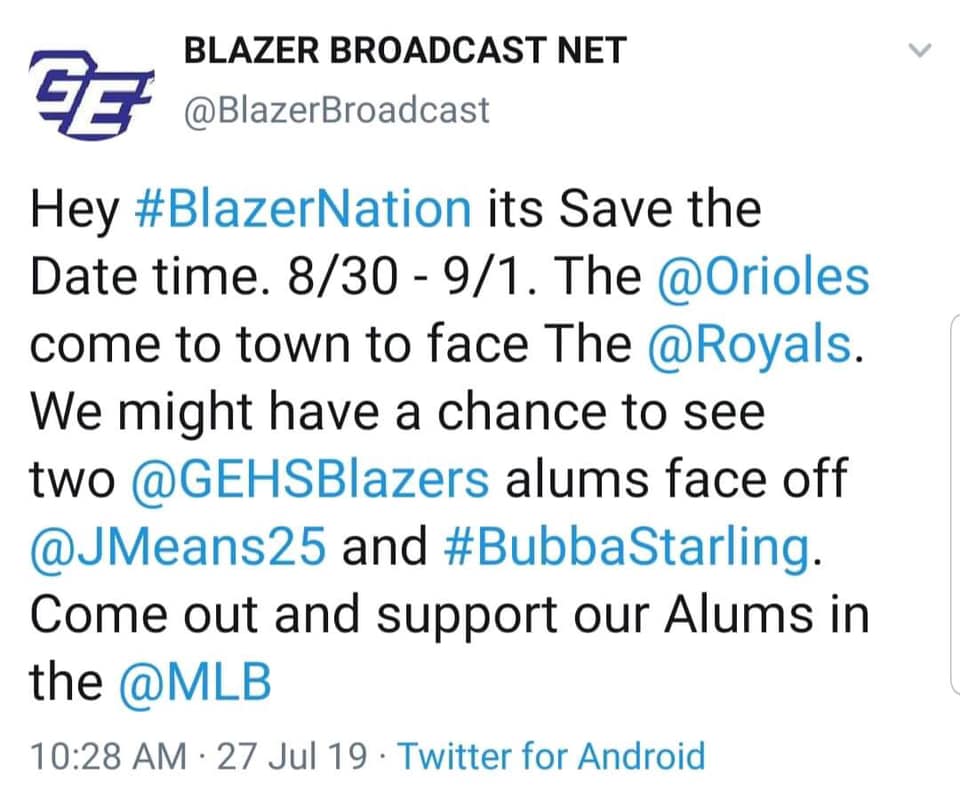Open the @JMeans25 mention
Image resolution: width=960 pixels, height=806 pixels.
tap(178, 546)
